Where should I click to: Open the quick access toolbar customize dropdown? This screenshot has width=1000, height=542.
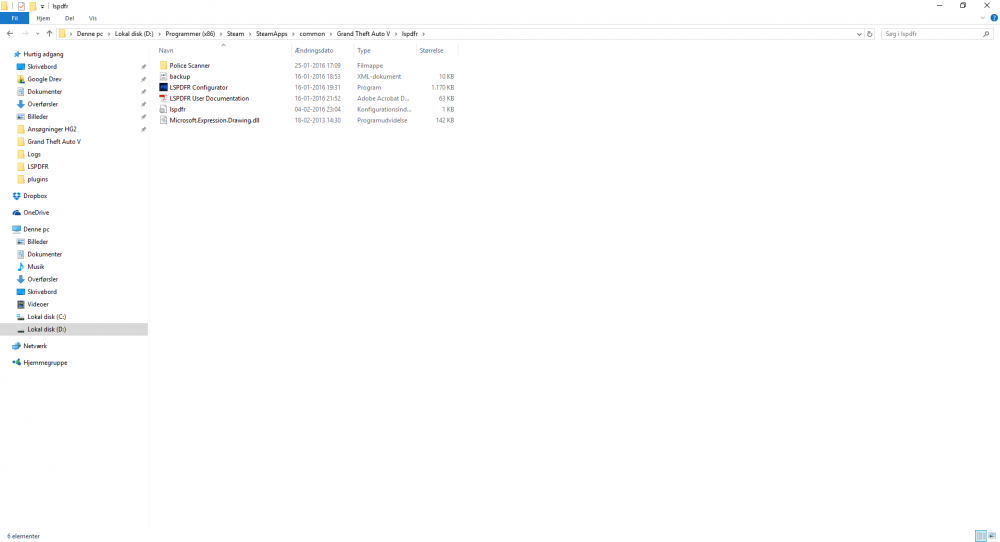(x=42, y=6)
